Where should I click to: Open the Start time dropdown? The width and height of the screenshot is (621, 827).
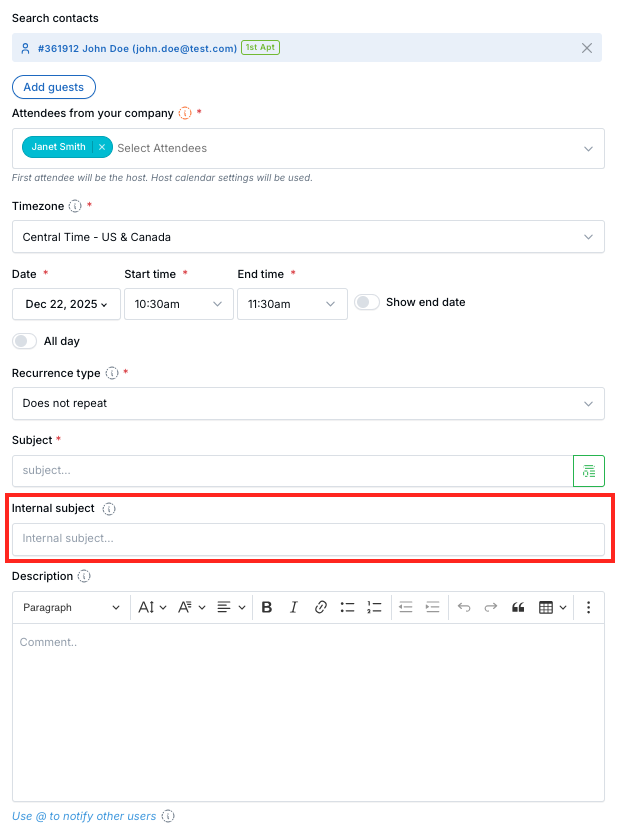[x=178, y=304]
